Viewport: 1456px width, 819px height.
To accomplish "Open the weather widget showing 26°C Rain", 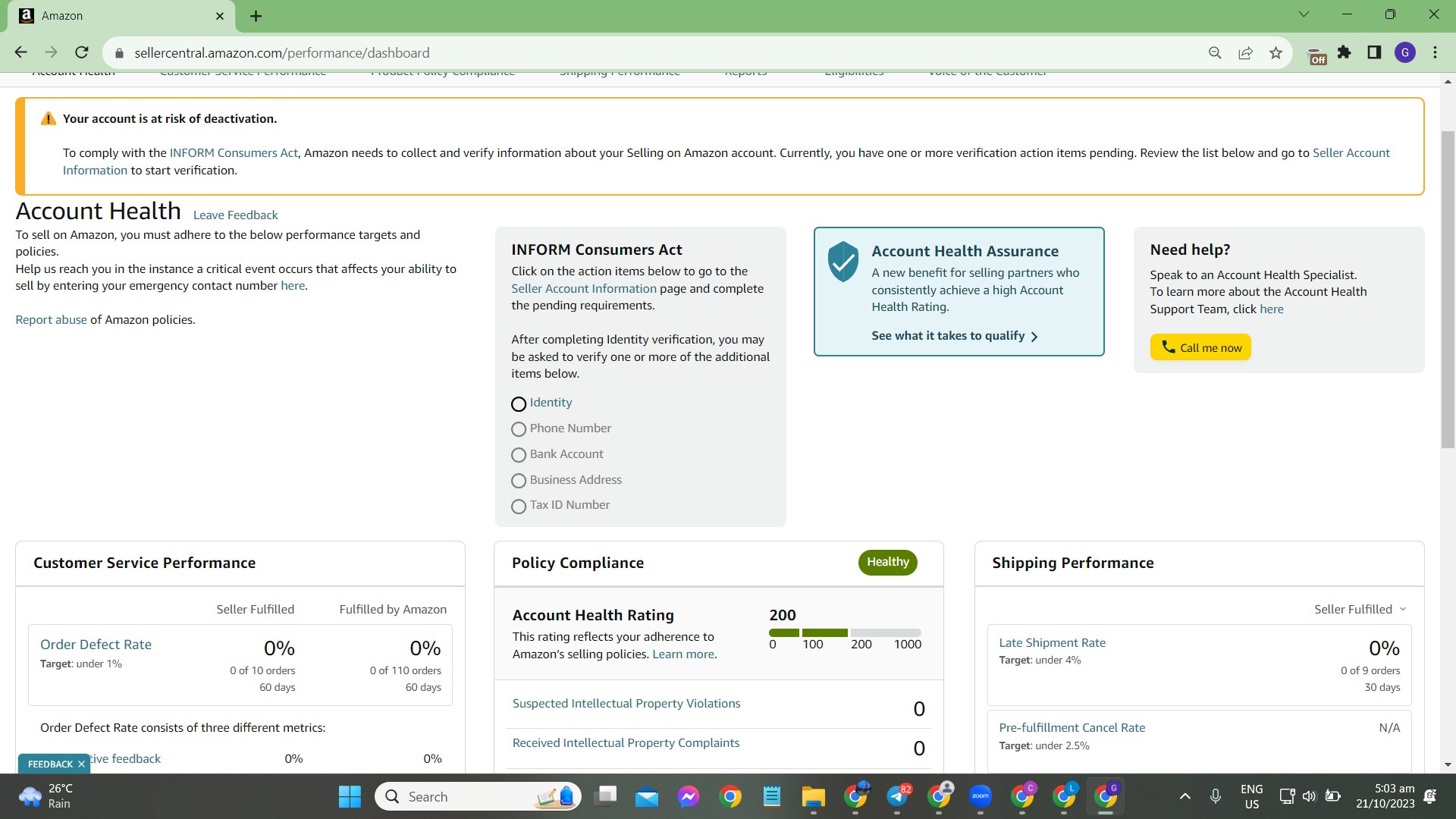I will [x=45, y=796].
